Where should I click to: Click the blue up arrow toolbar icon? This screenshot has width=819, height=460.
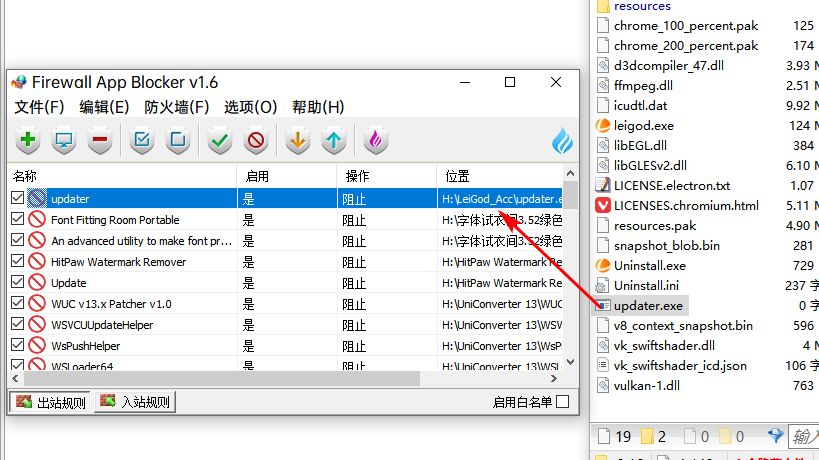tap(334, 140)
